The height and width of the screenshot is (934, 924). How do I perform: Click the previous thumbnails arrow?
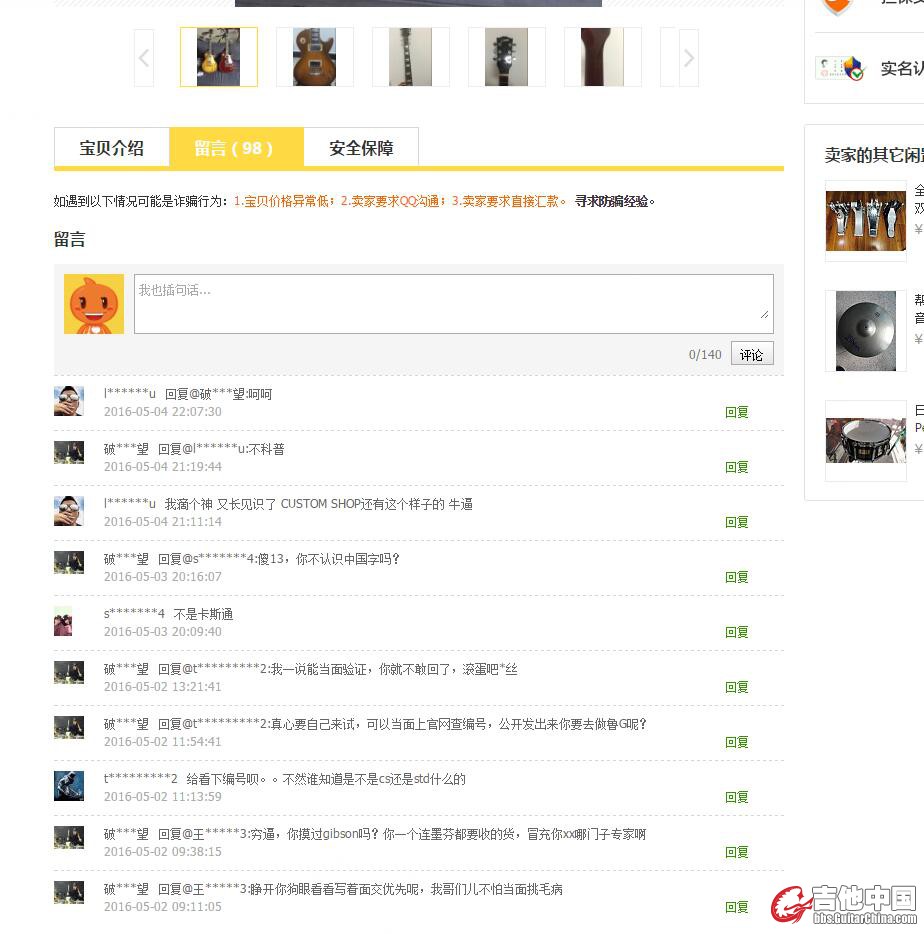coord(144,58)
